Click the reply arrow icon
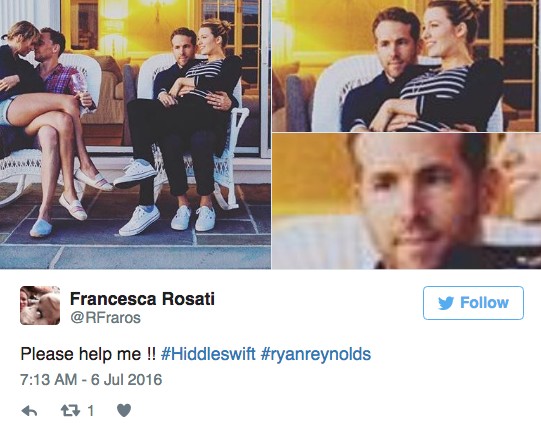Image resolution: width=541 pixels, height=424 pixels. click(29, 411)
